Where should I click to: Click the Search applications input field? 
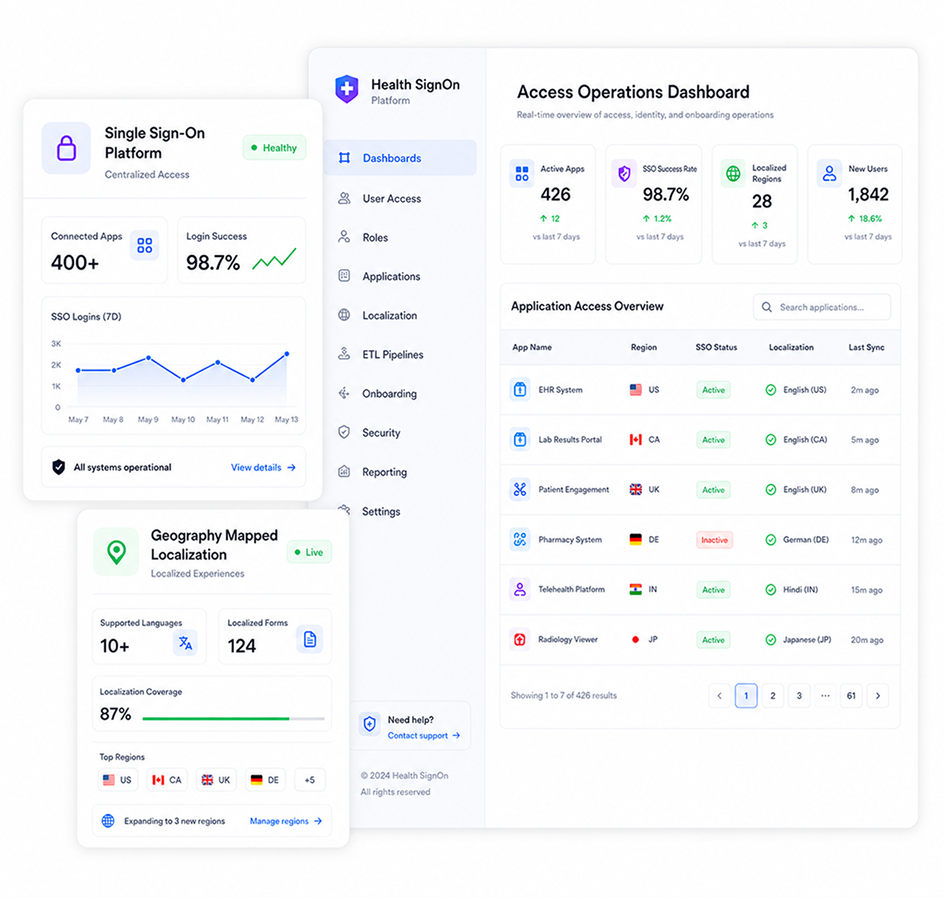(x=822, y=307)
